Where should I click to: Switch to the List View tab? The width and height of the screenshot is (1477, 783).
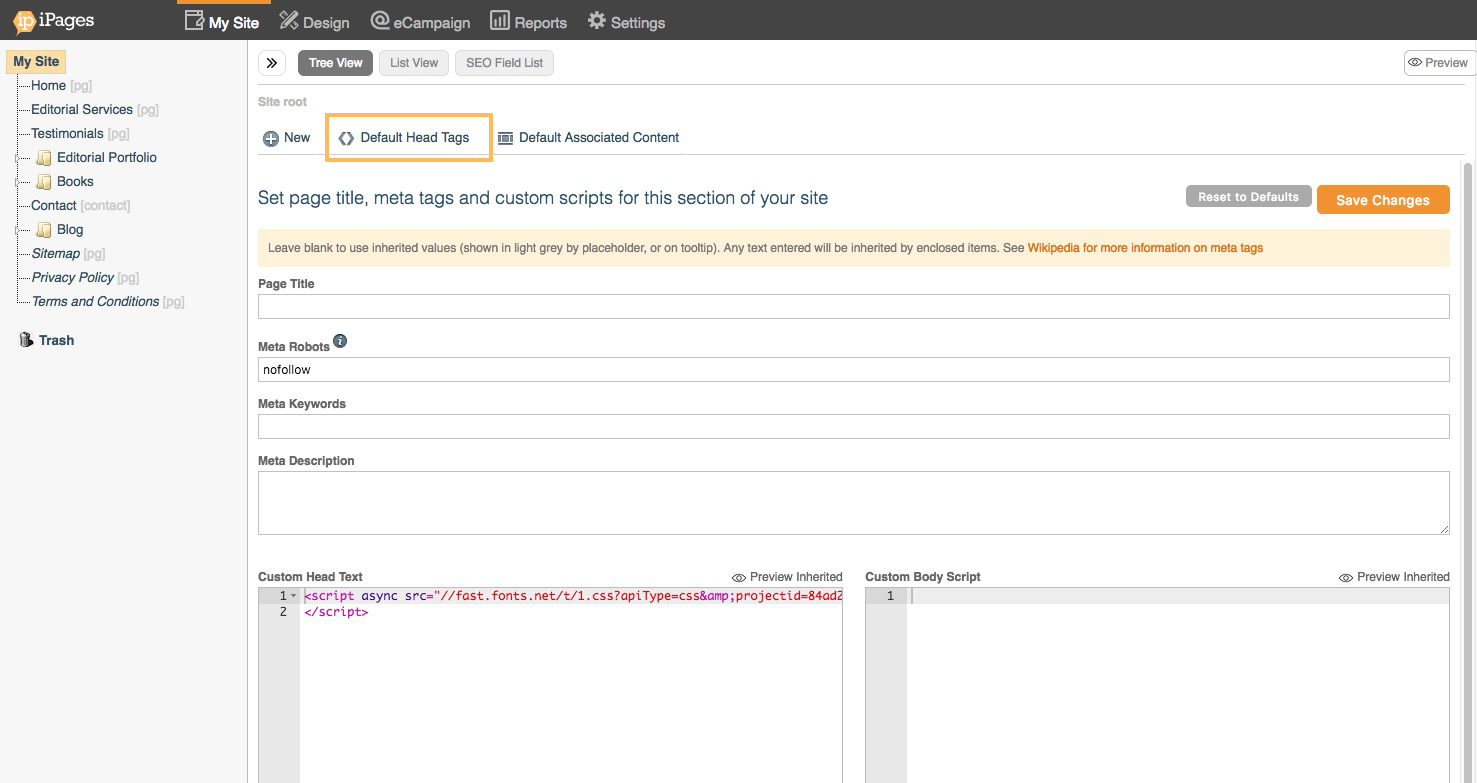(x=414, y=63)
